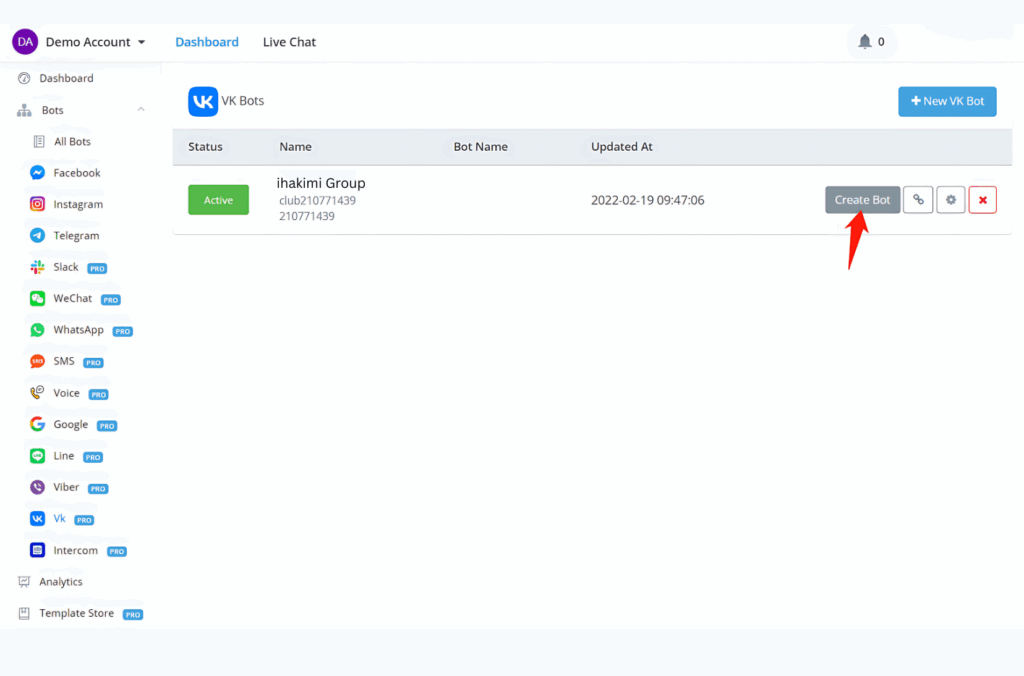Screen dimensions: 1024x676
Task: Open the Viber channel icon
Action: [x=37, y=488]
